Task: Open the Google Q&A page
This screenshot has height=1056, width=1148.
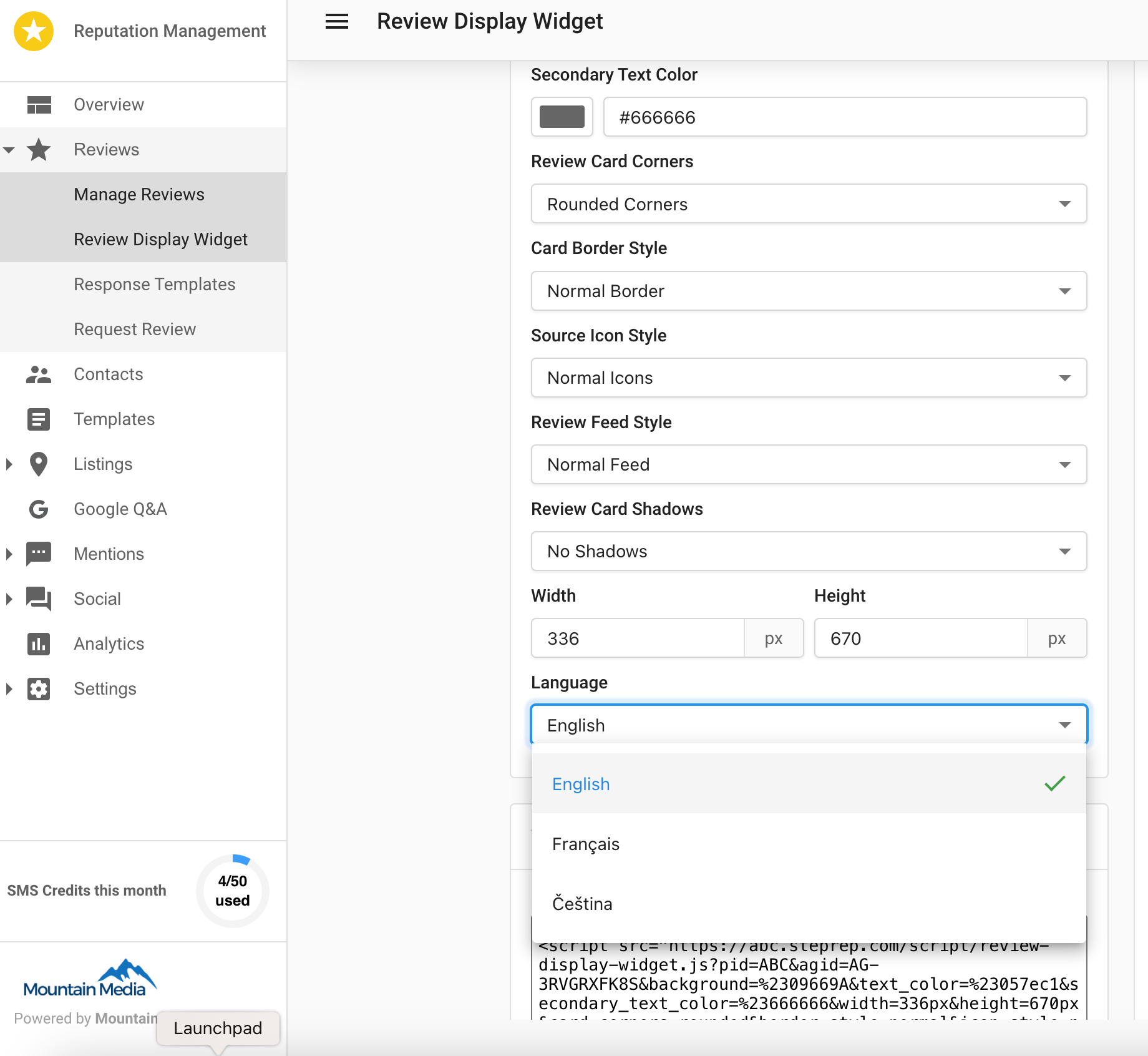Action: 143,509
